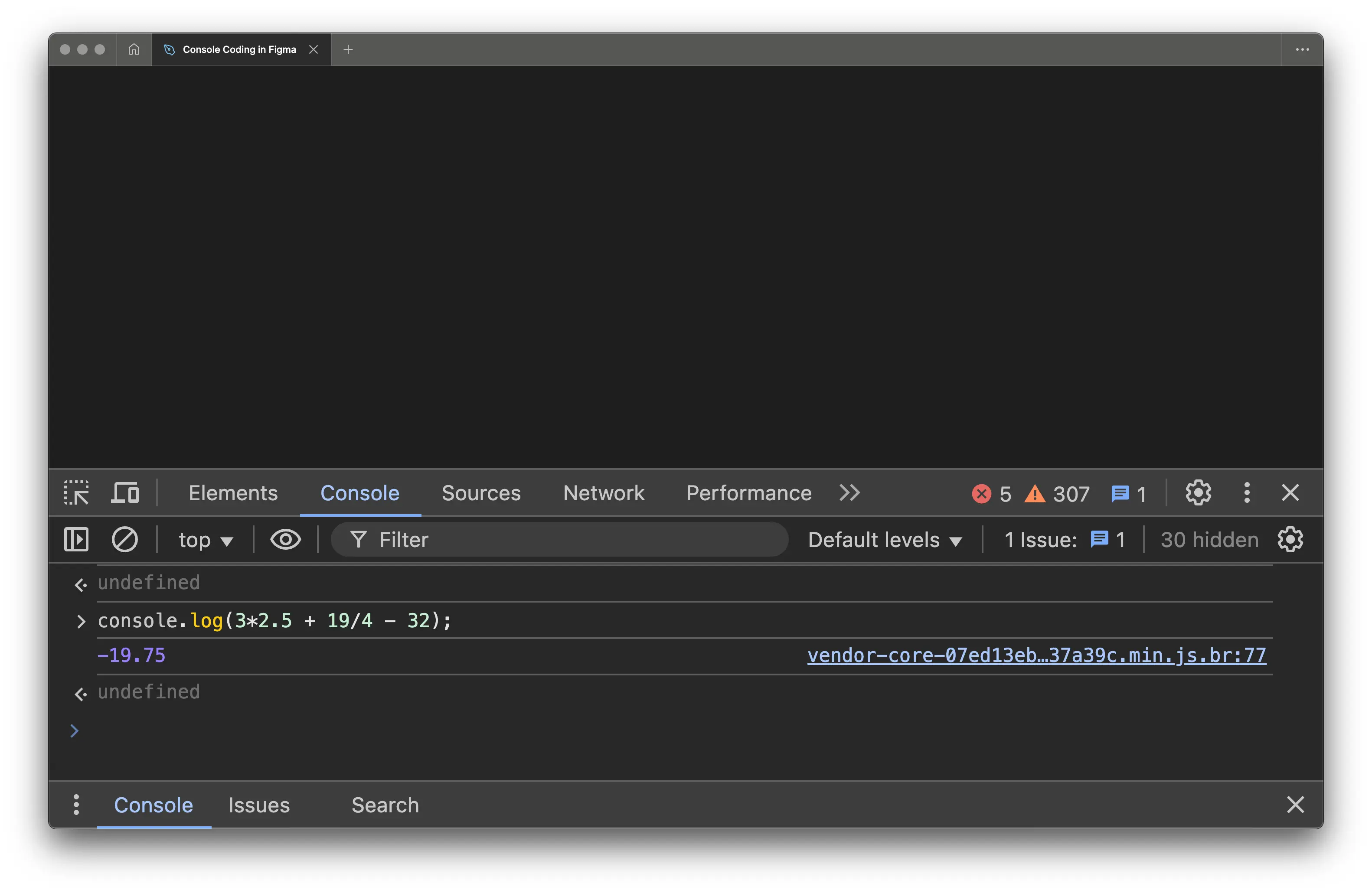Screen dimensions: 1372x893
Task: Open the vendor-core min.js source link
Action: pyautogui.click(x=1036, y=655)
